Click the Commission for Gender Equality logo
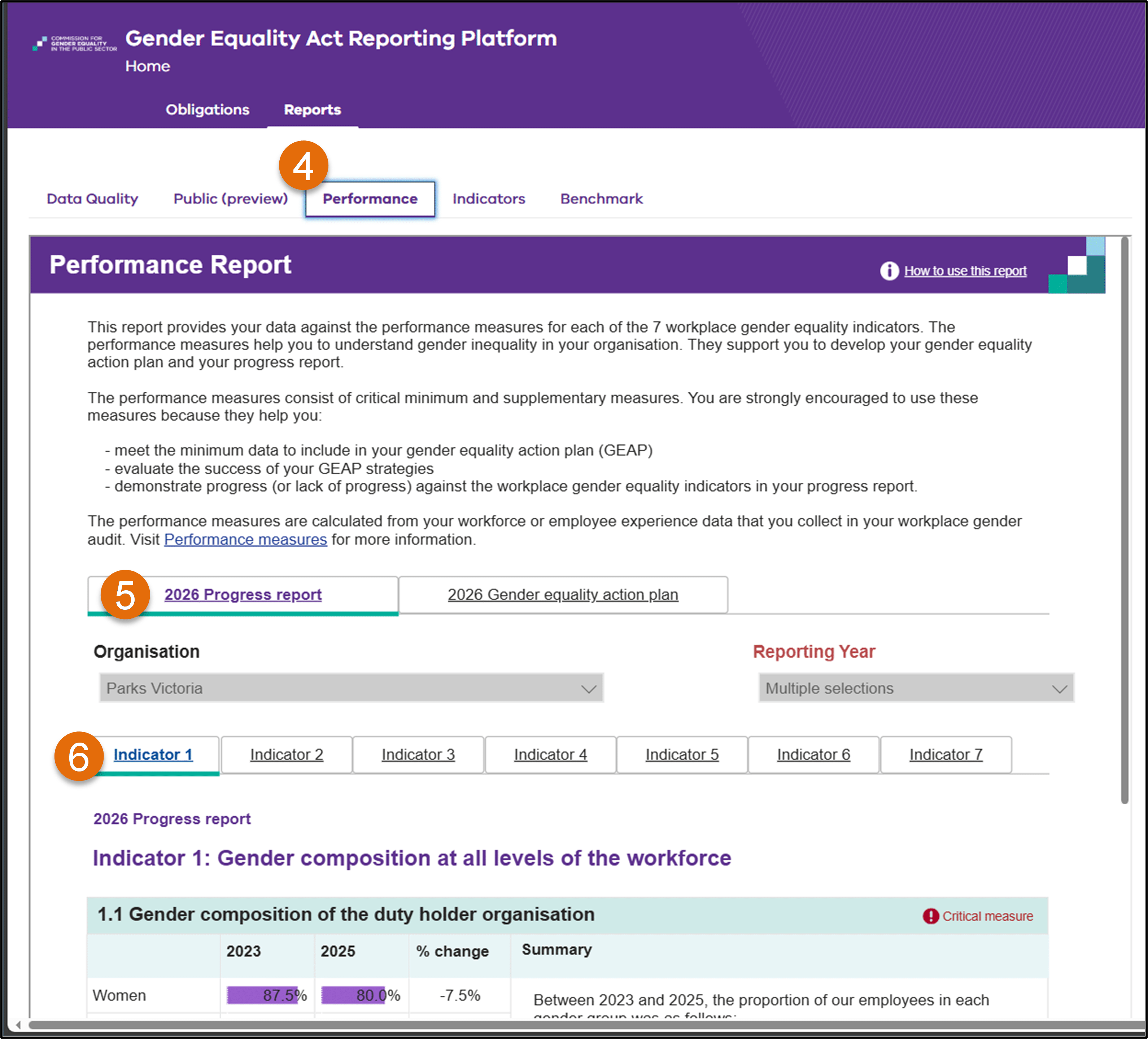1148x1039 pixels. (75, 43)
